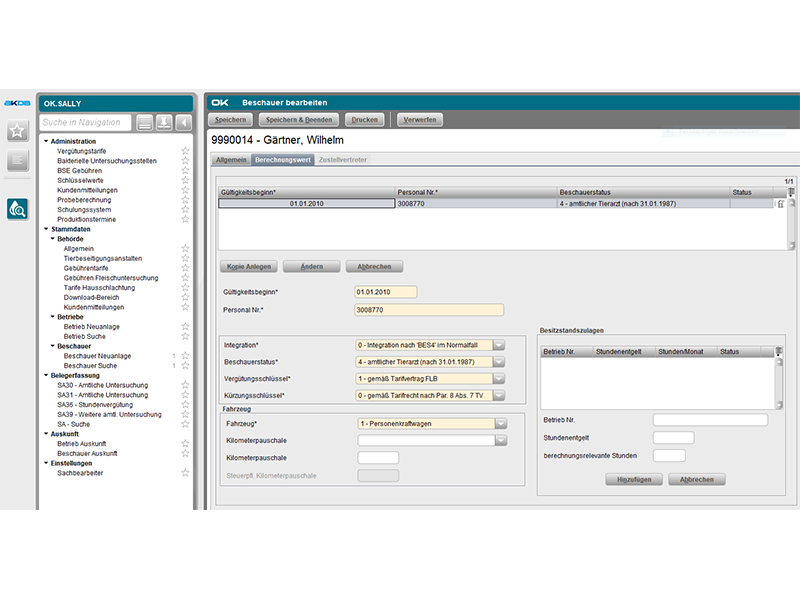
Task: Toggle favorite star for Betrieb Neuanlage
Action: click(x=185, y=326)
